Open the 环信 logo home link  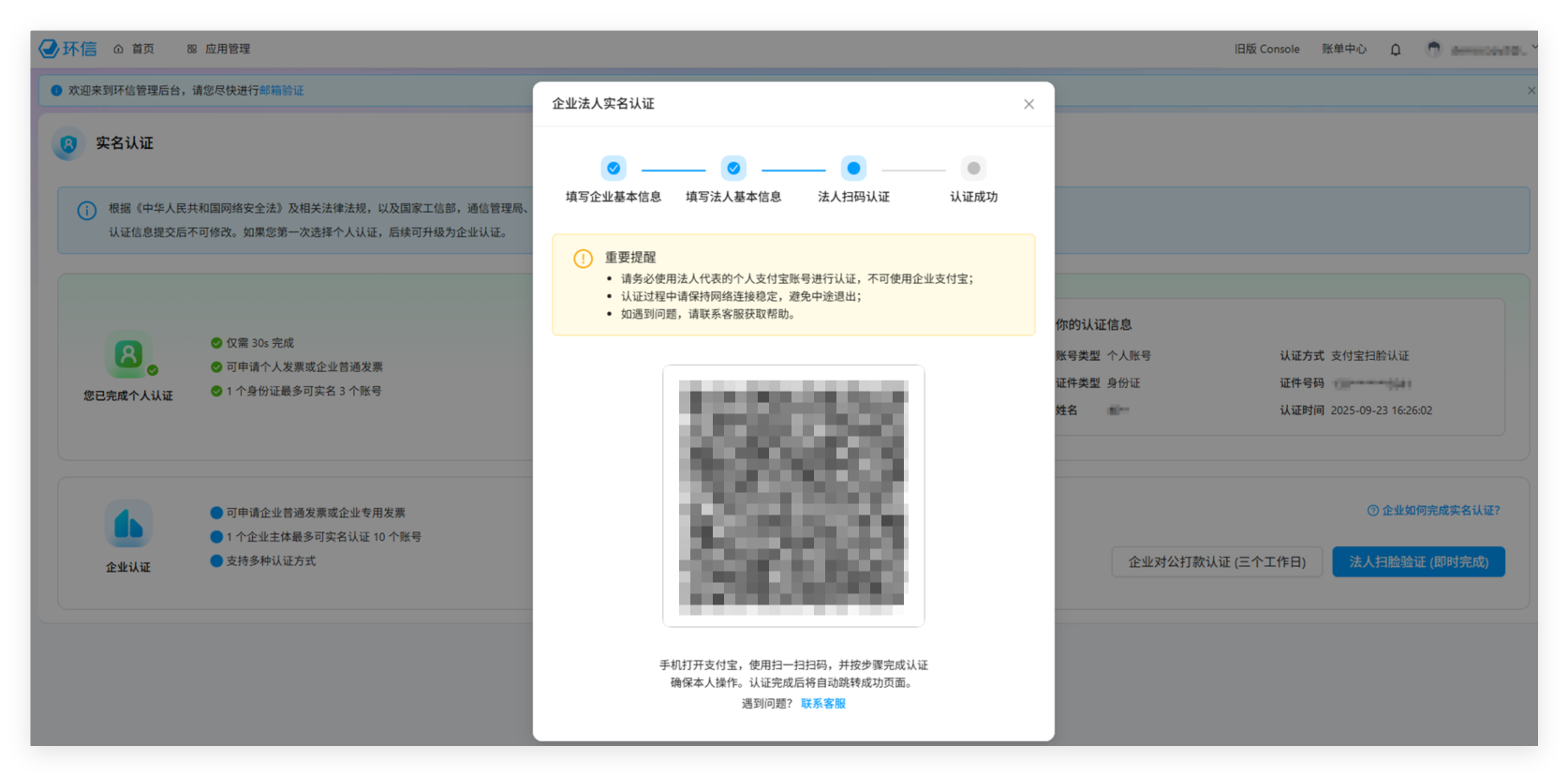[67, 49]
